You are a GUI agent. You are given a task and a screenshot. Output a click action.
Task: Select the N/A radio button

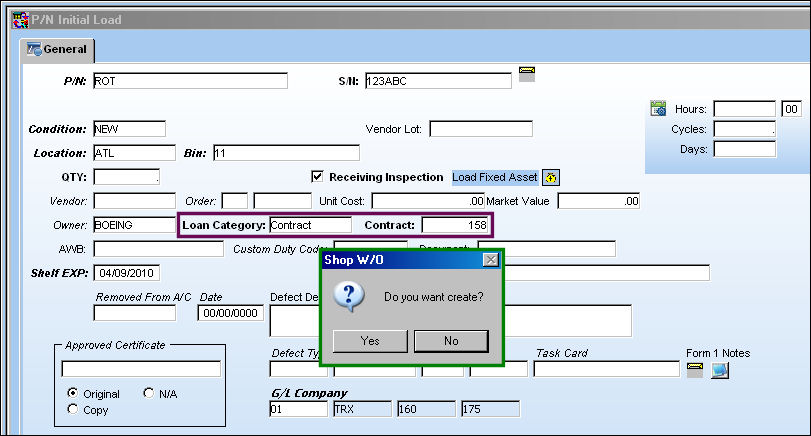[x=148, y=393]
